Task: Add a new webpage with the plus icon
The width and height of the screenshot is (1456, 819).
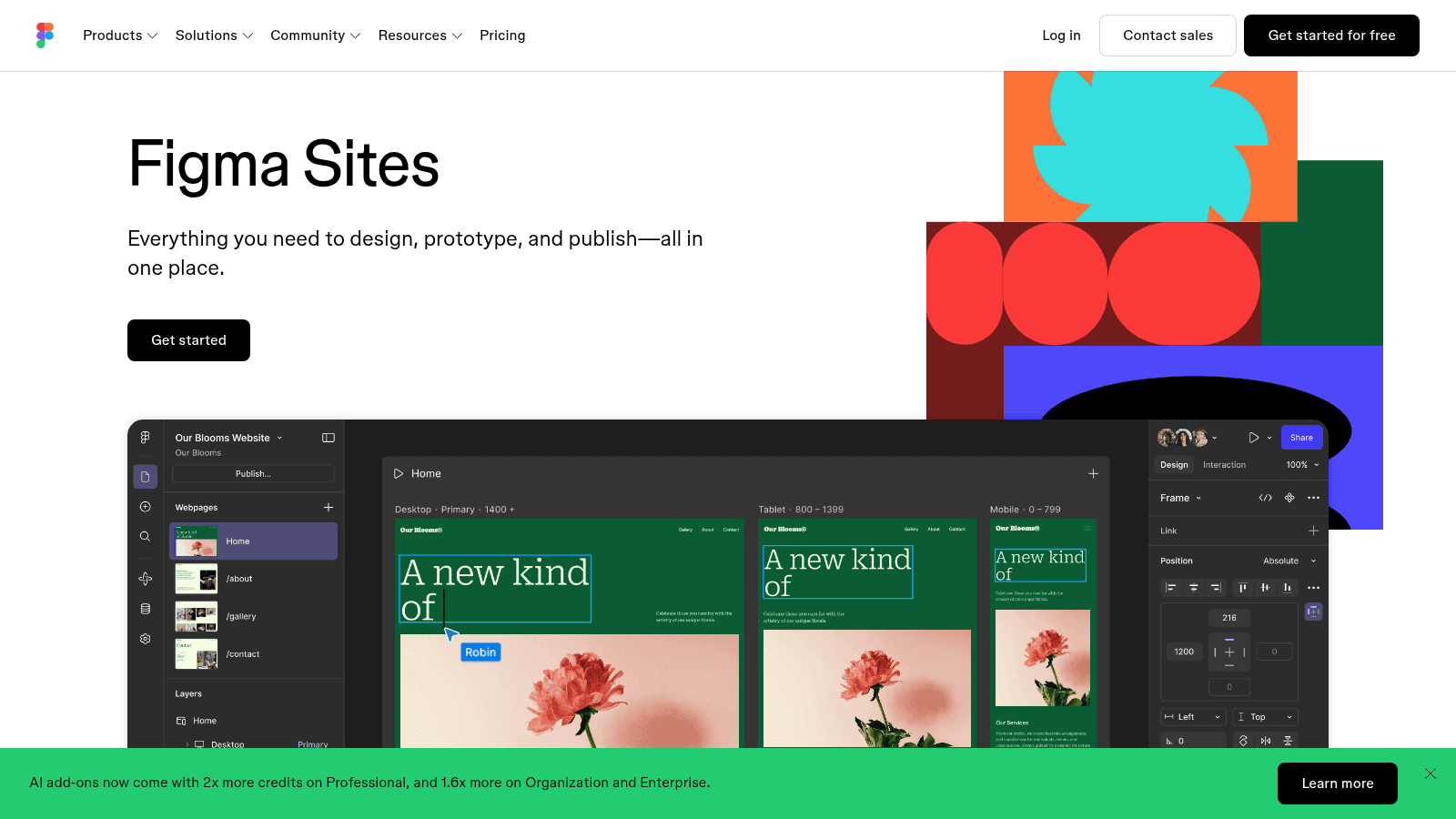Action: coord(329,508)
